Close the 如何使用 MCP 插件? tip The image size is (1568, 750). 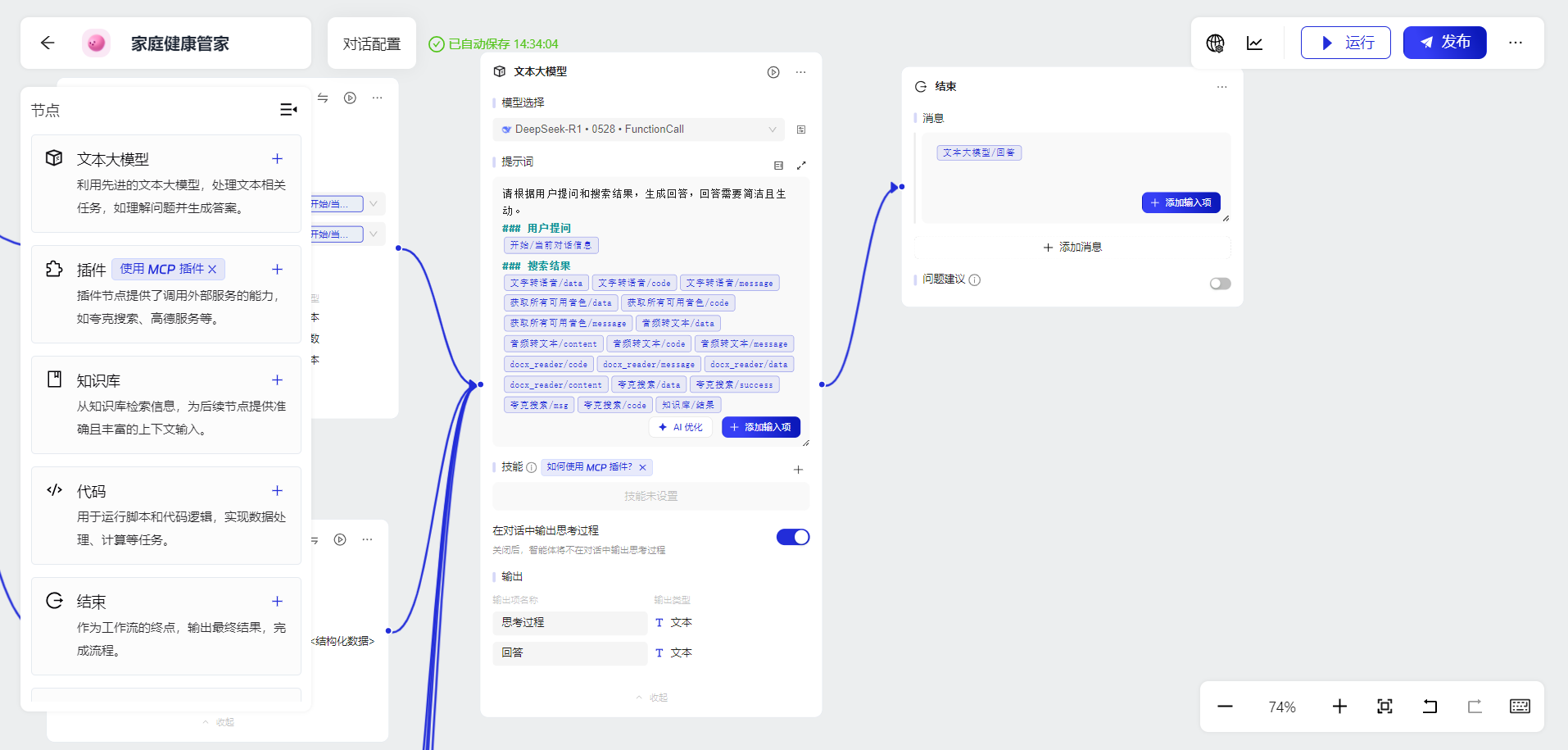point(643,467)
